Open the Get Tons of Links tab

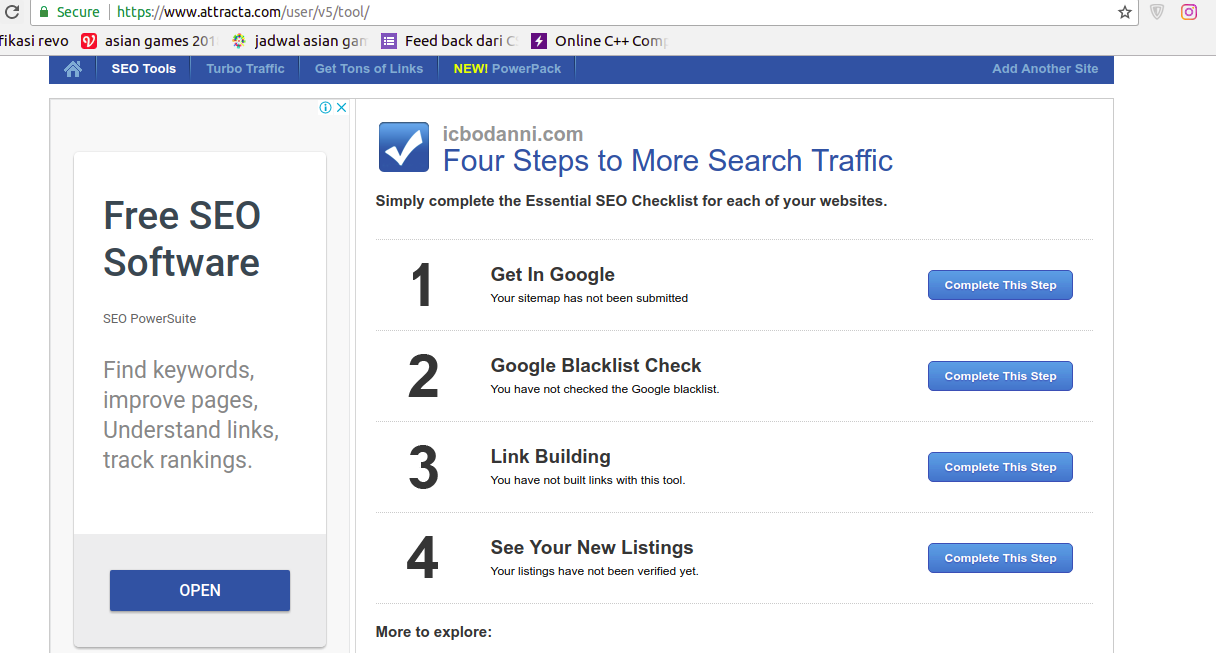[x=369, y=69]
